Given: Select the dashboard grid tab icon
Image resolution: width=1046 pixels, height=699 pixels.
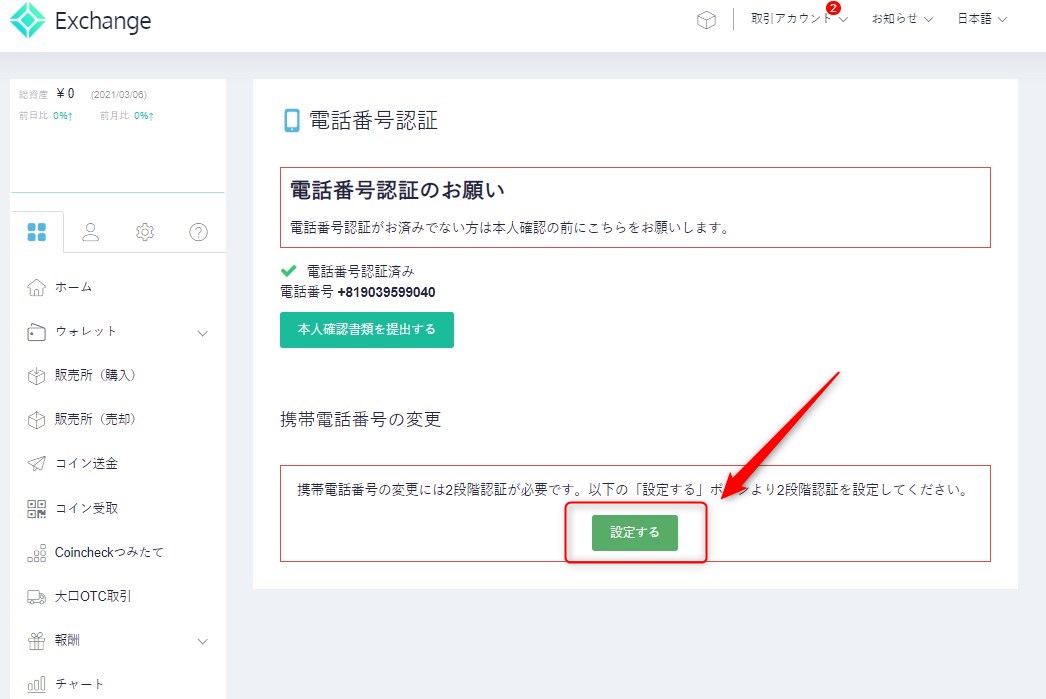Looking at the screenshot, I should click(x=37, y=232).
